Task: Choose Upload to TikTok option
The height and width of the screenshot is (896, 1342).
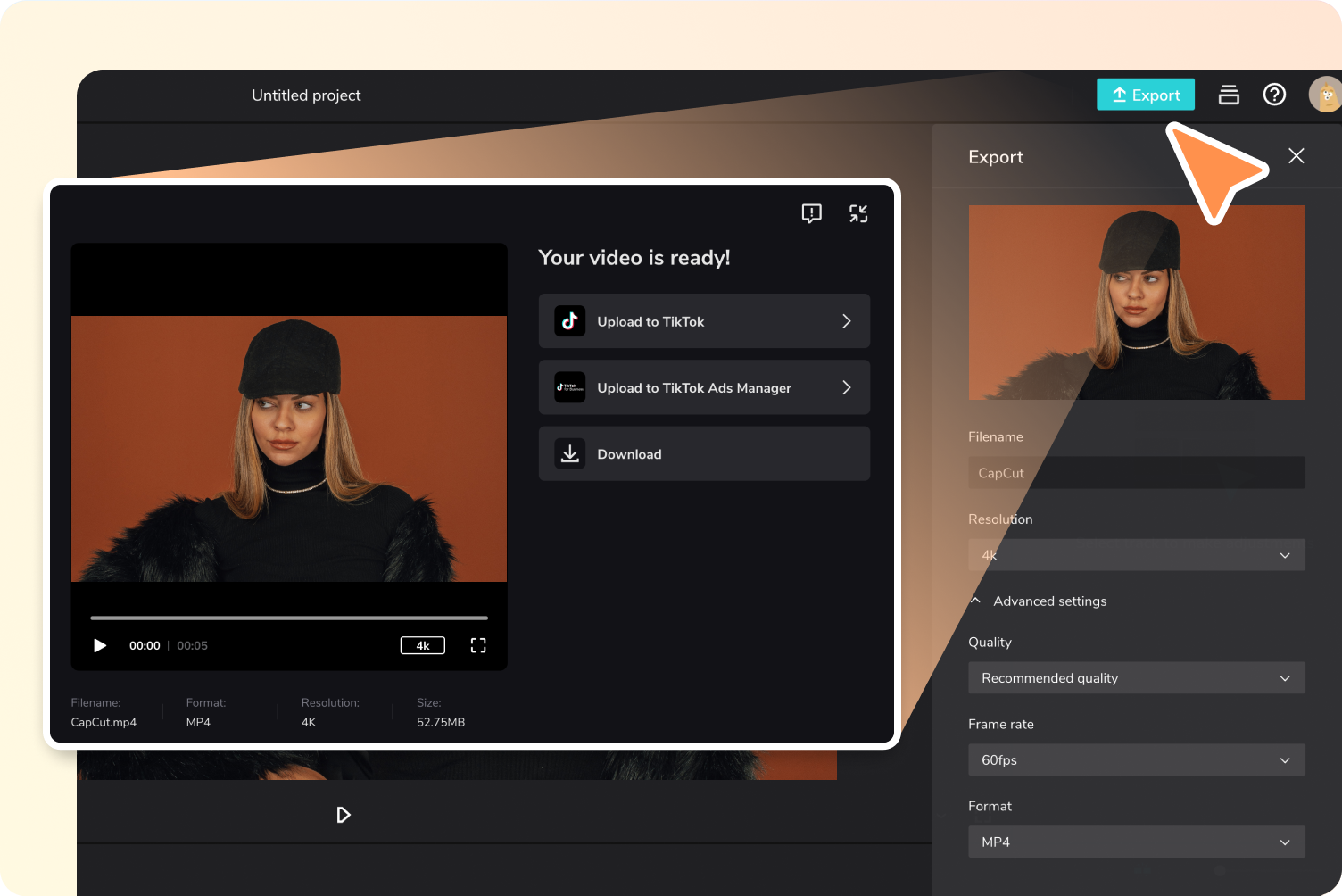Action: click(704, 321)
